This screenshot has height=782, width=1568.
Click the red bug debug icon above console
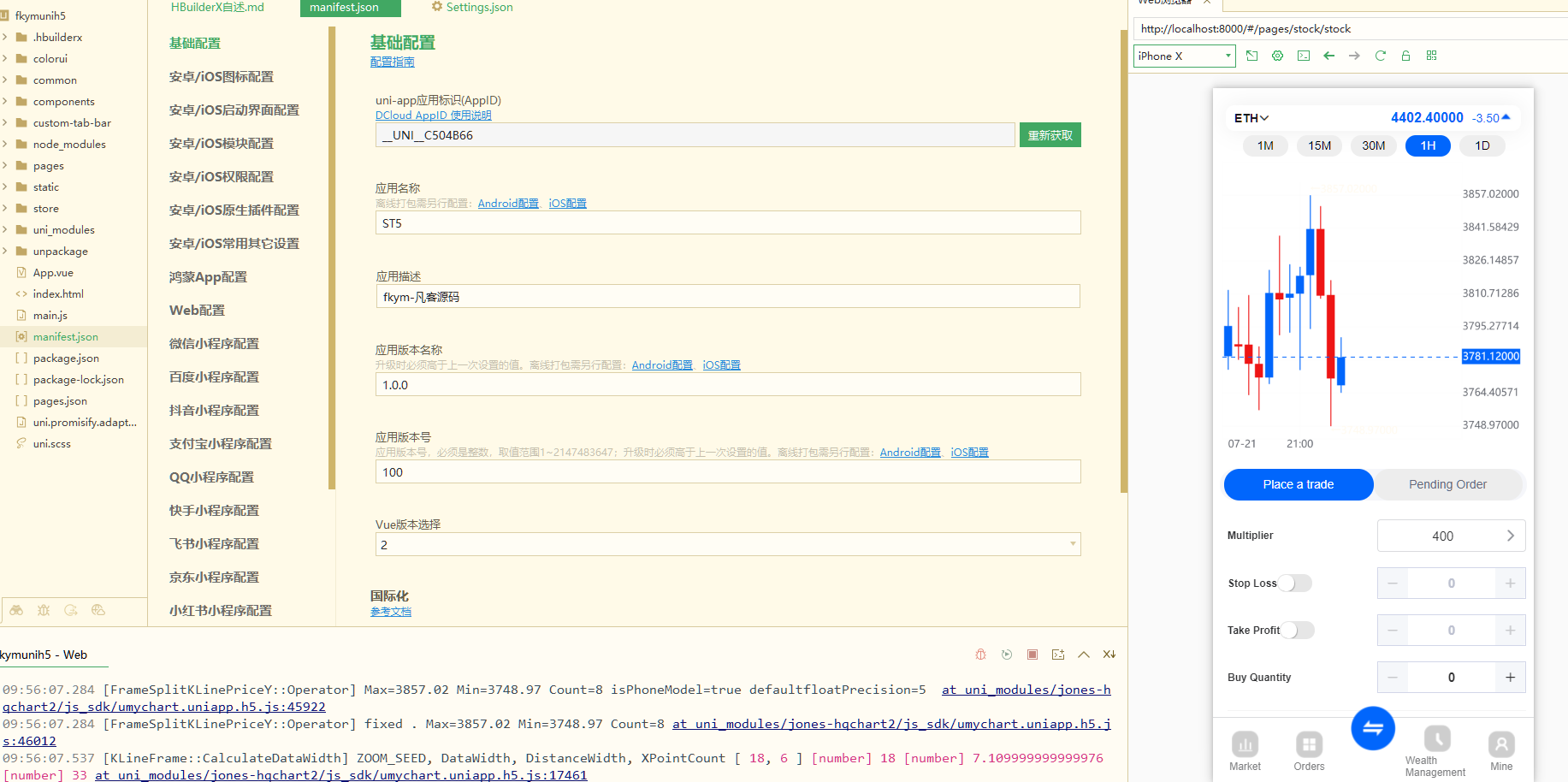[x=979, y=655]
